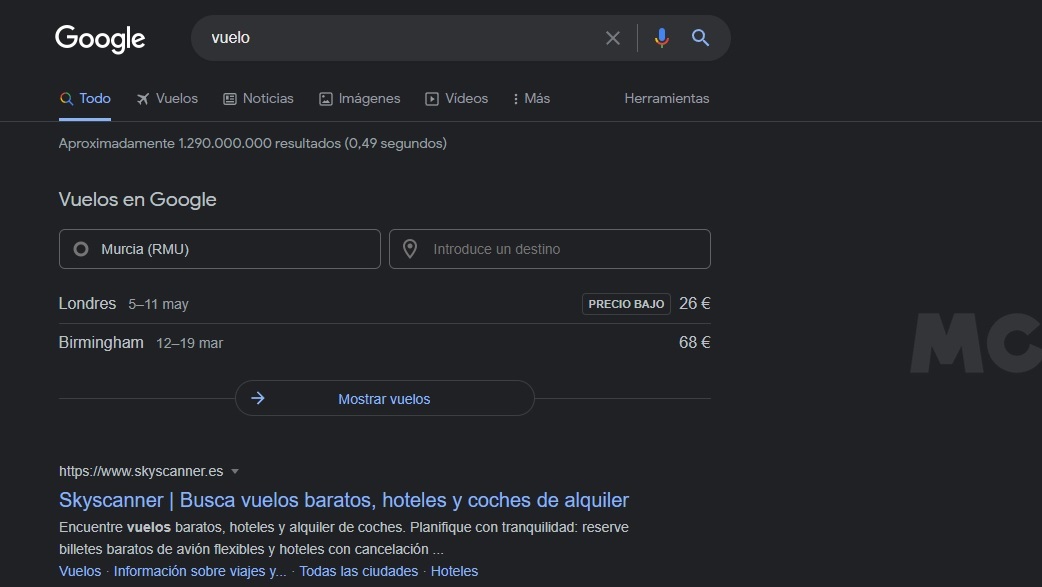Open the Herramientas options
1042x587 pixels.
coord(666,98)
